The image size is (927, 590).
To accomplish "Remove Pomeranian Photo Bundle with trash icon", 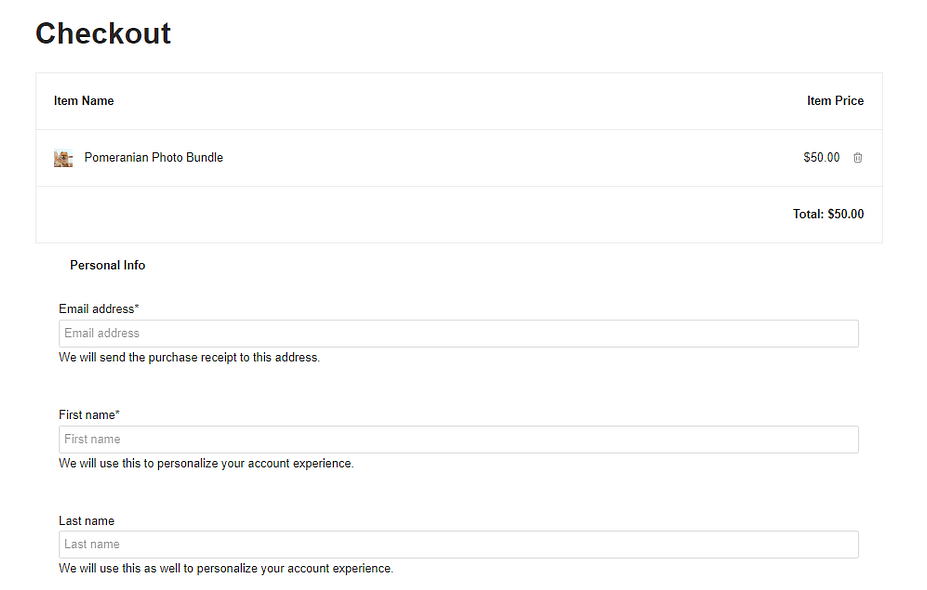I will click(857, 158).
